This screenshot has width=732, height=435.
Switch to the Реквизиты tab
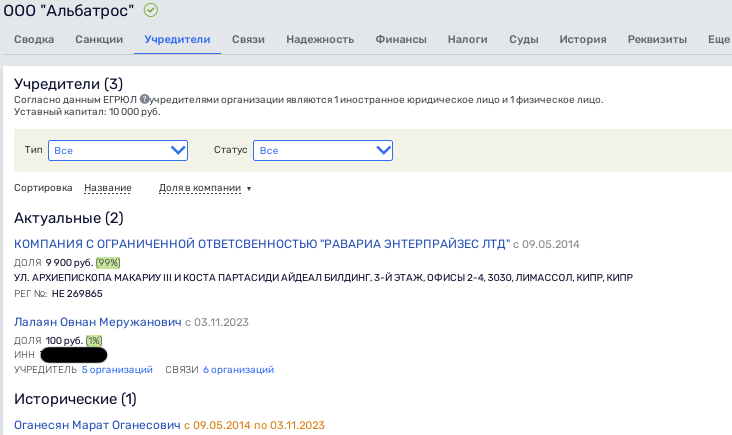pos(657,40)
